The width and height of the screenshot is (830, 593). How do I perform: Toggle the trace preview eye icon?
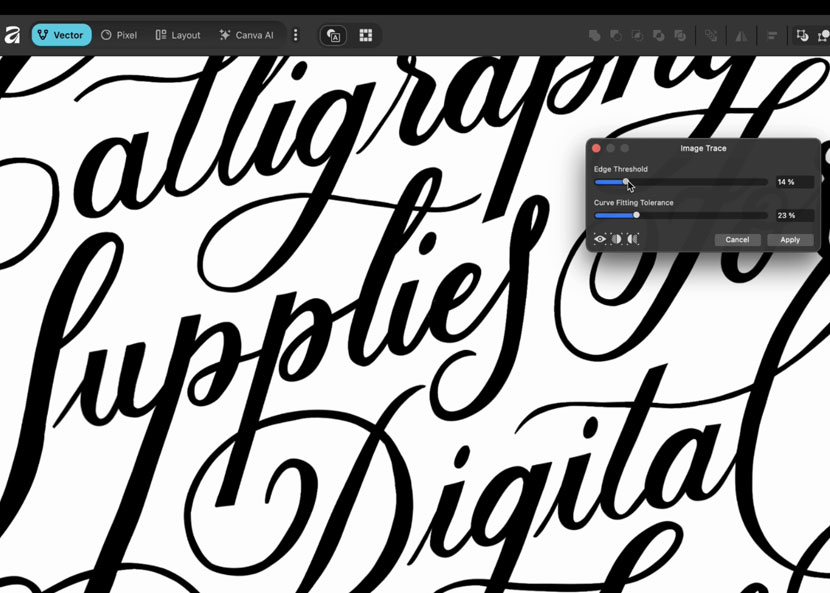coord(599,238)
